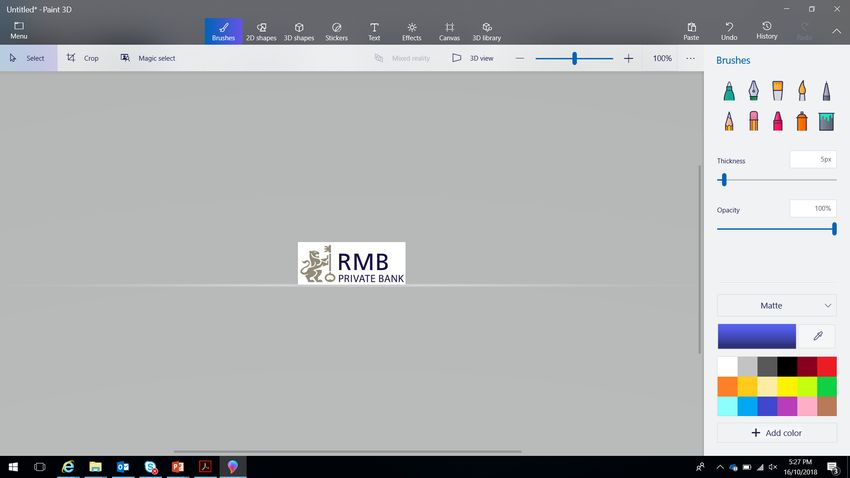Click the Paste button
Image resolution: width=850 pixels, height=478 pixels.
coord(691,31)
